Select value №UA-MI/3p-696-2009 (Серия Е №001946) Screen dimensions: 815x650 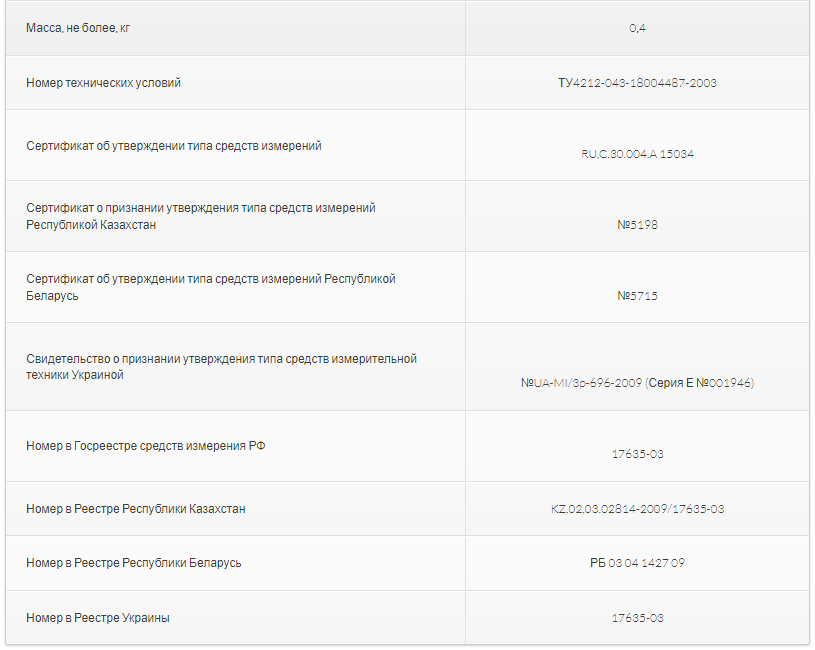[637, 383]
